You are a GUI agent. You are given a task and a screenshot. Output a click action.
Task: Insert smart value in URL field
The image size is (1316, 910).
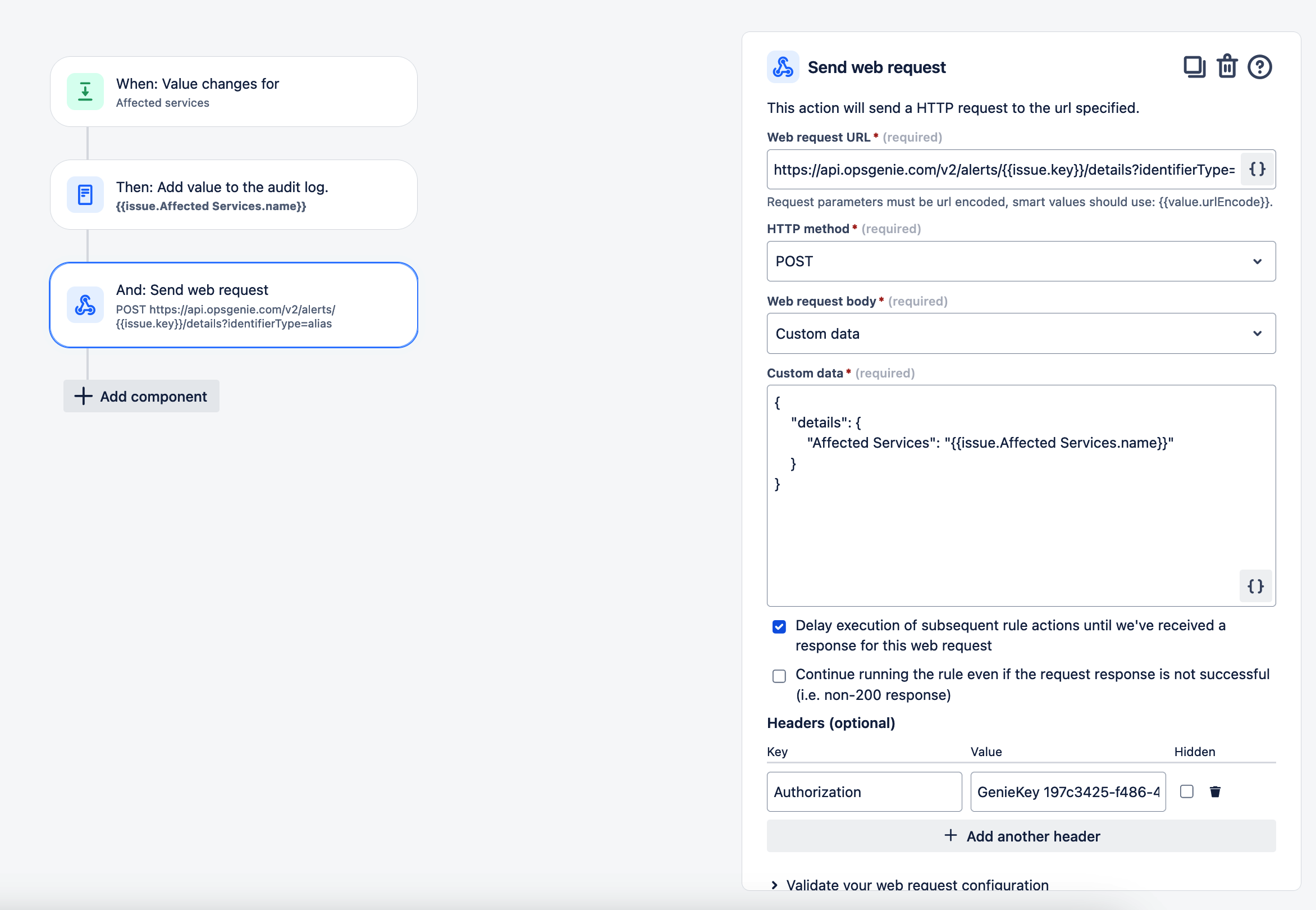coord(1256,169)
